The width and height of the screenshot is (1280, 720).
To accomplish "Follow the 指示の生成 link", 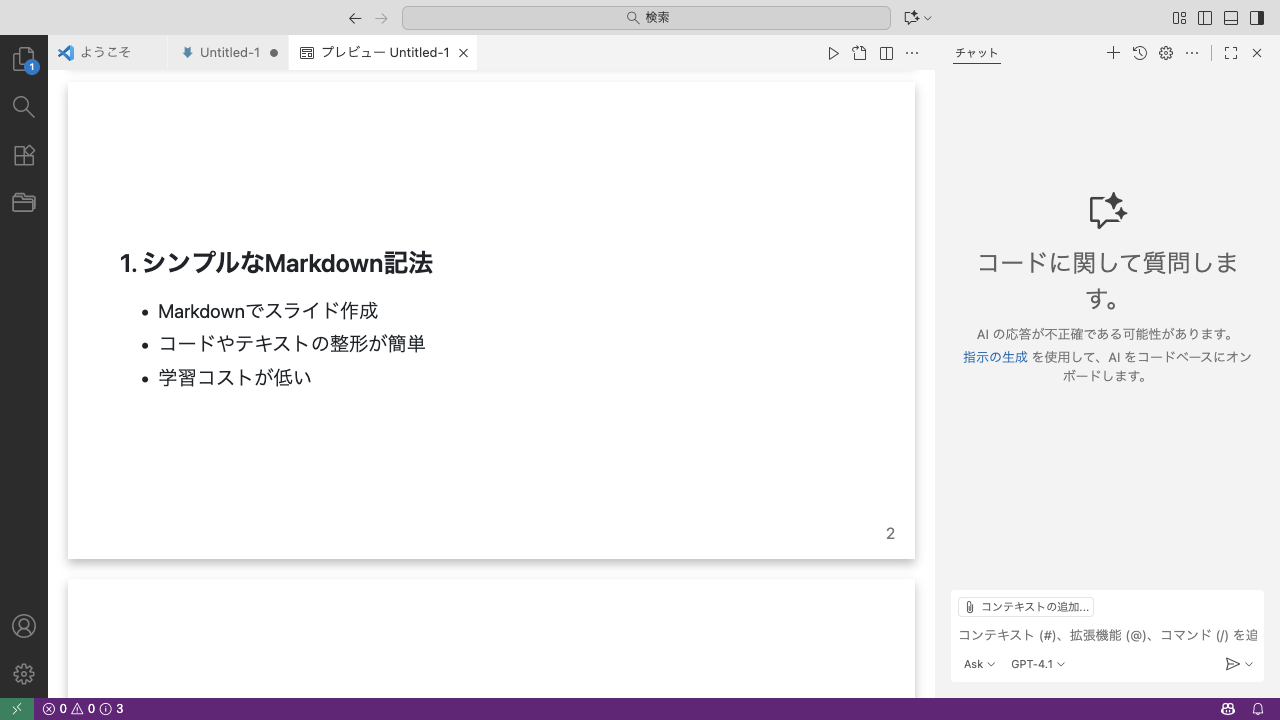I will [x=995, y=357].
